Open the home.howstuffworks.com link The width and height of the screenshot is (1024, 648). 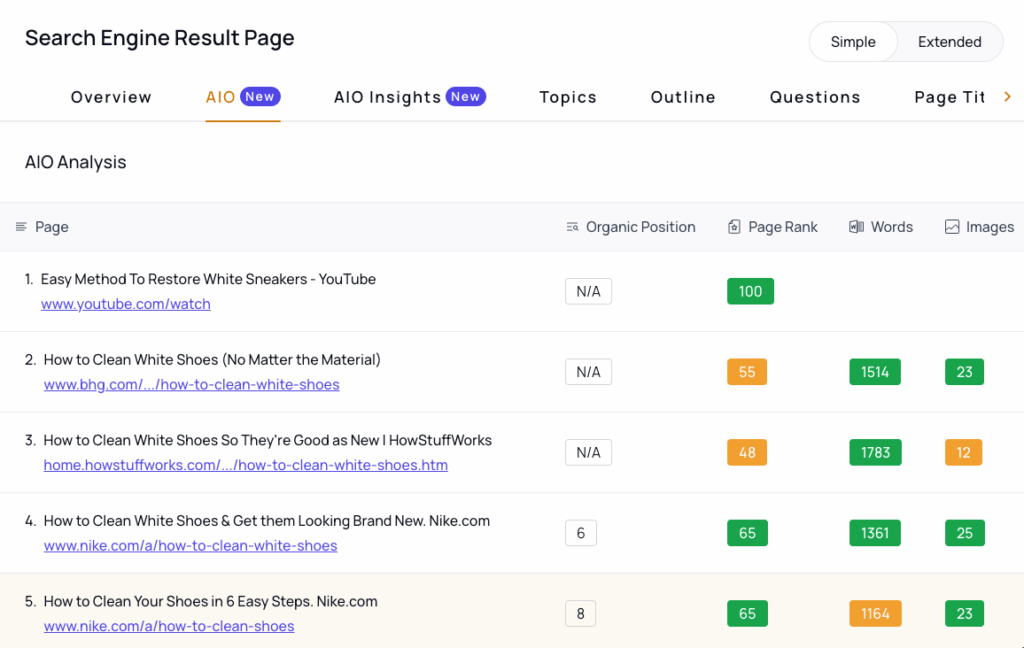point(246,465)
